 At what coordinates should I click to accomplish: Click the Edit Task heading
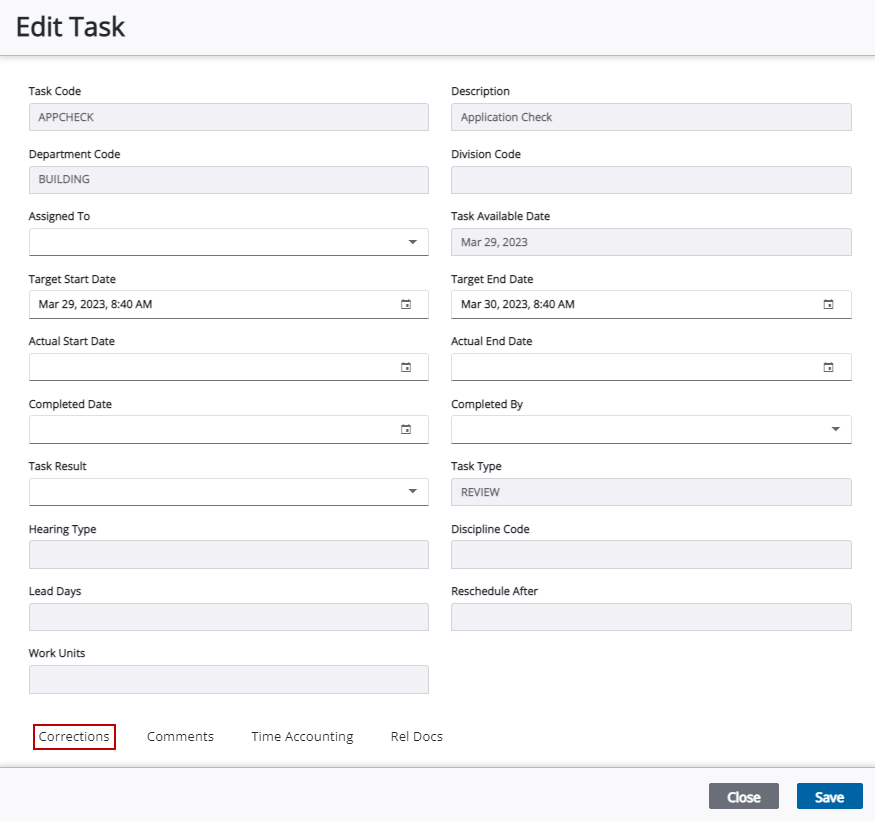point(70,27)
